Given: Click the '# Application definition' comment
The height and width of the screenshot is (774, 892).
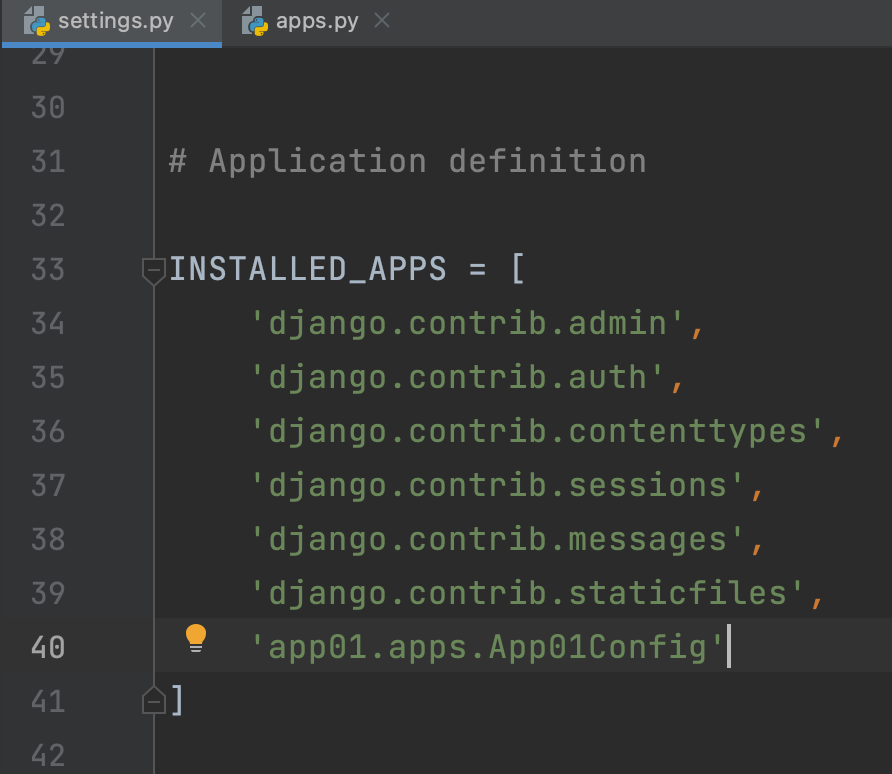Looking at the screenshot, I should [407, 162].
